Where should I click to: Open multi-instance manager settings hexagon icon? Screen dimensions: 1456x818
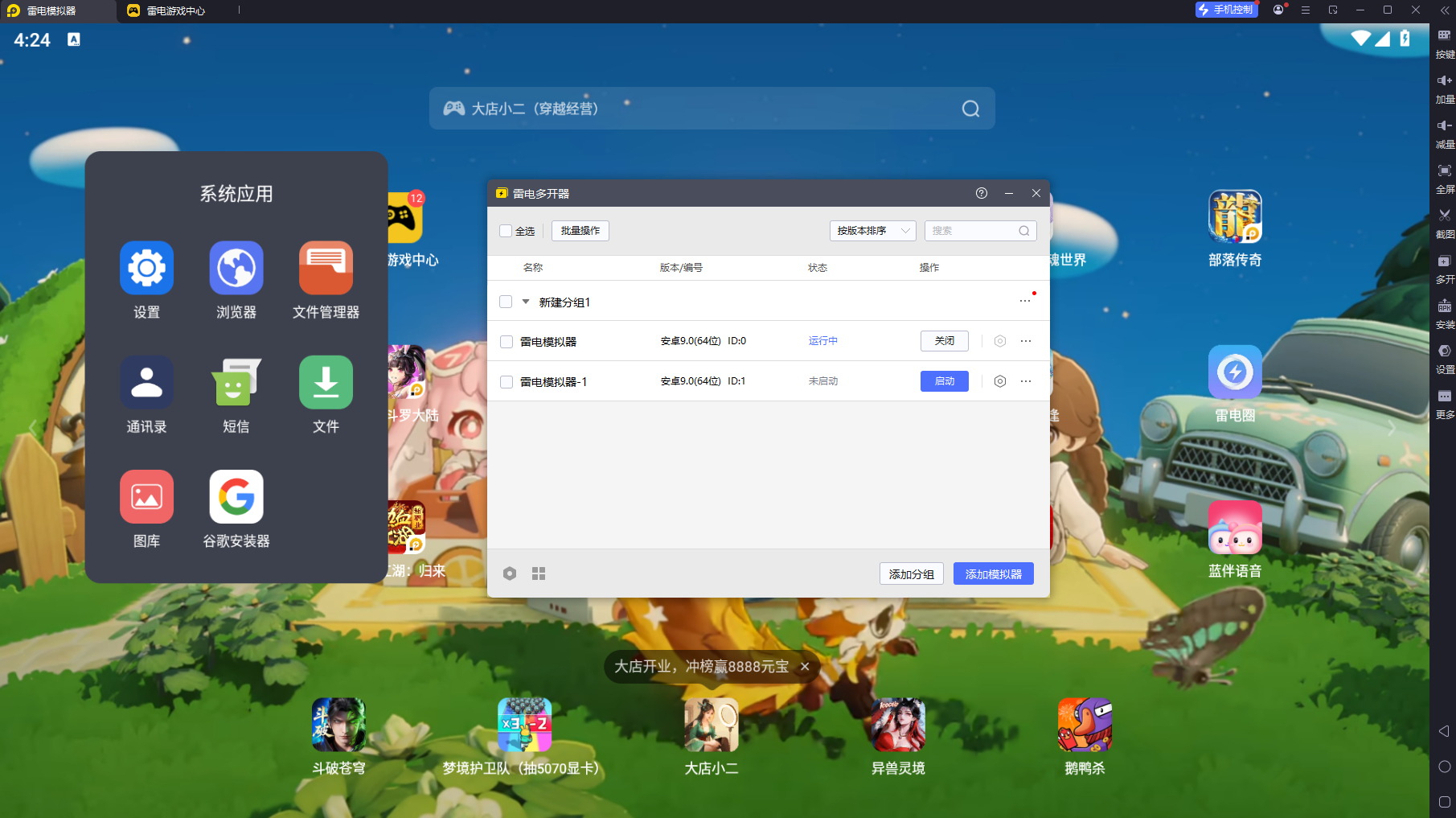pyautogui.click(x=510, y=573)
